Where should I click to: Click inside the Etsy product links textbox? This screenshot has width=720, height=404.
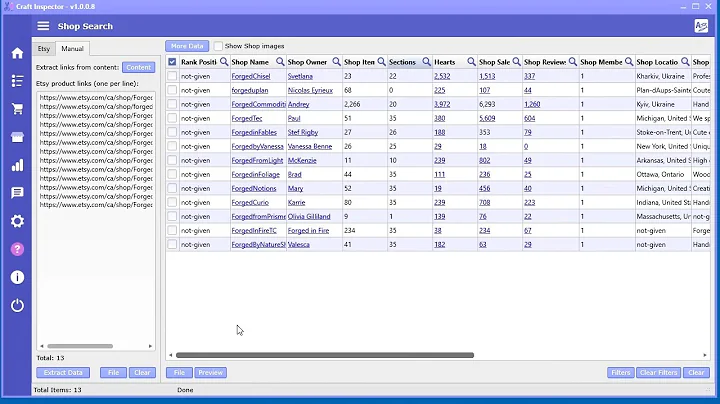[x=96, y=220]
